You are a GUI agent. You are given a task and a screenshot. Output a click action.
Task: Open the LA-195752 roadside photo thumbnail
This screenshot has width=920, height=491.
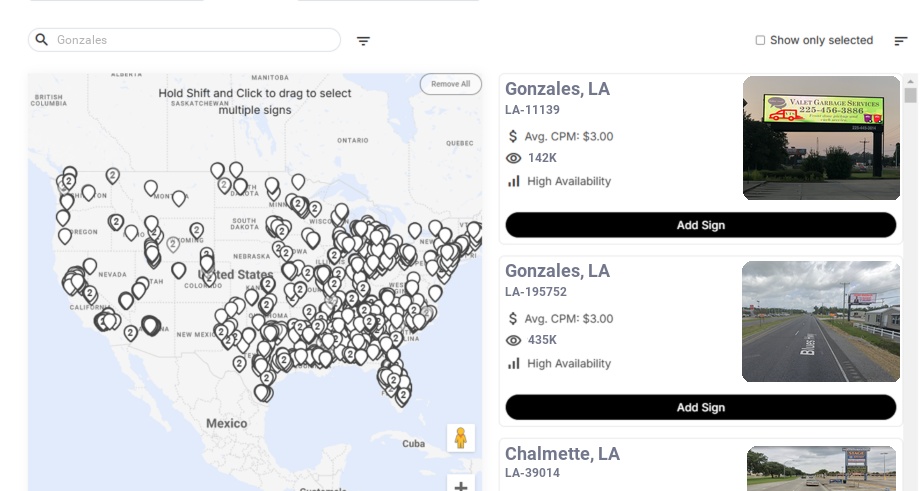821,321
